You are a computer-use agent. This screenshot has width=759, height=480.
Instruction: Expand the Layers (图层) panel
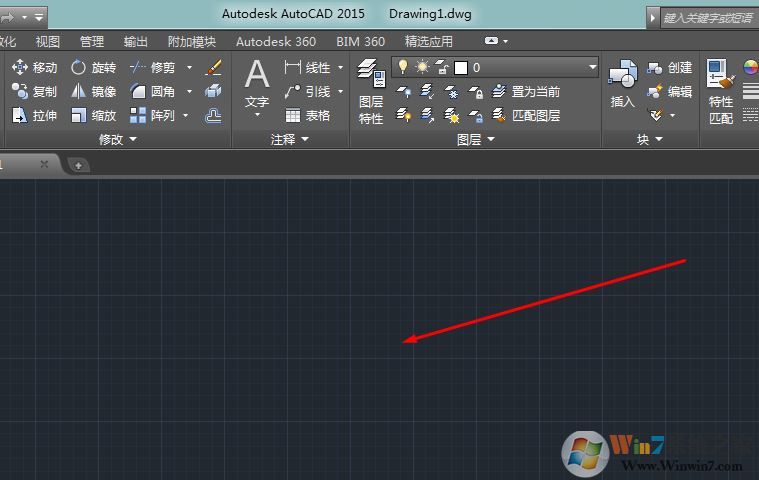click(476, 139)
